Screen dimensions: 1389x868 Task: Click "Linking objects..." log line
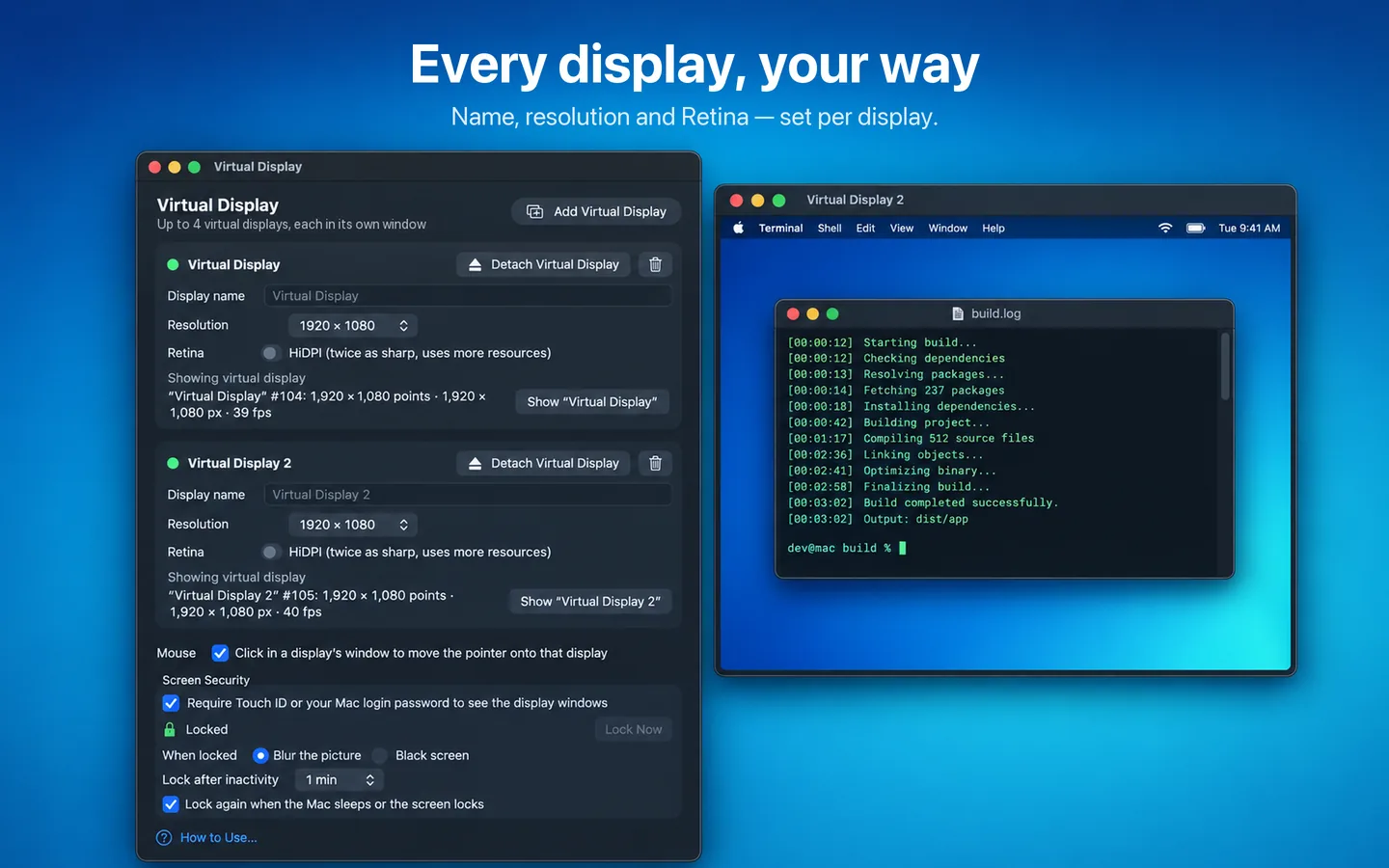point(885,454)
